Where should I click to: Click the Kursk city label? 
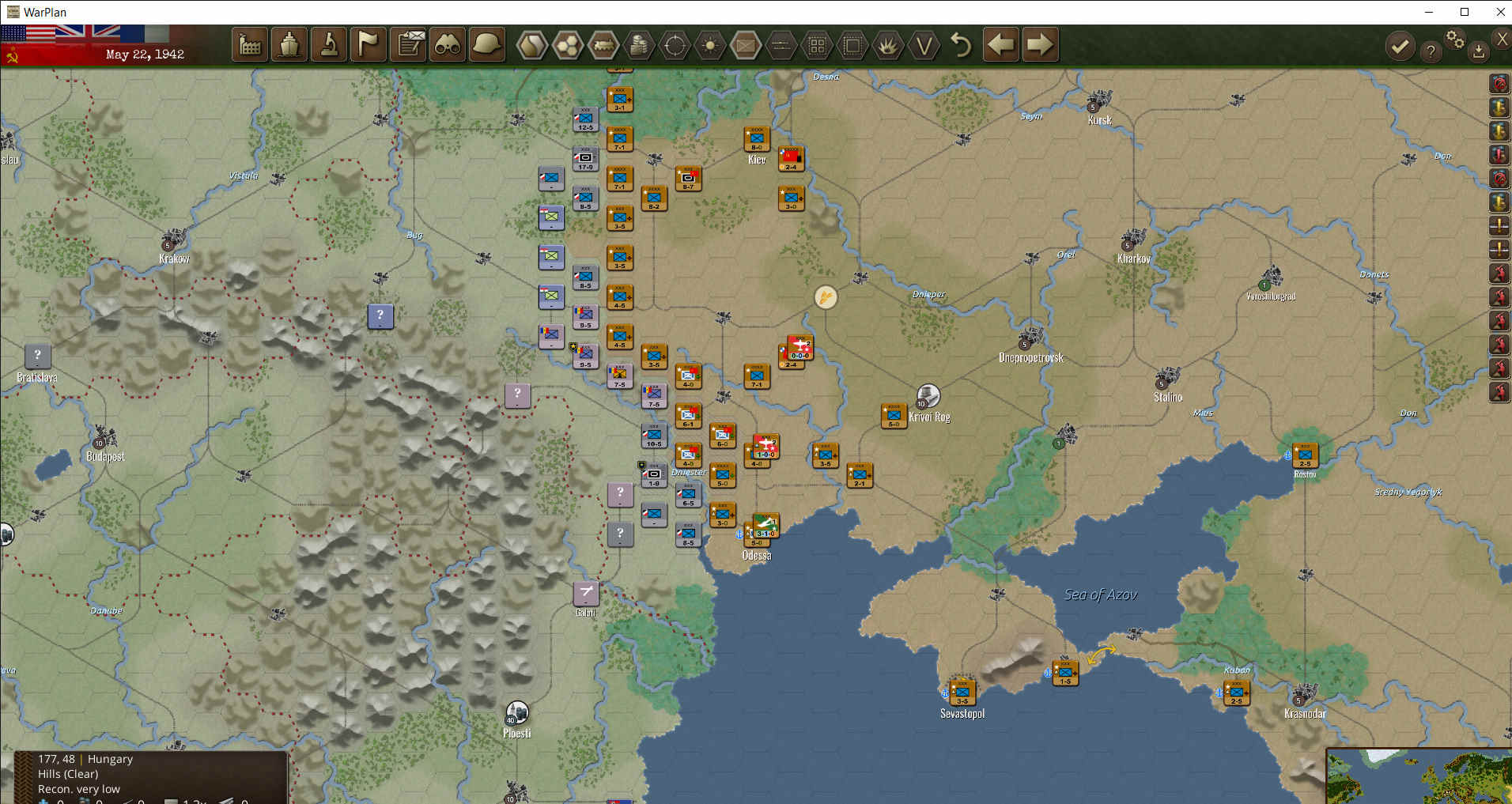tap(1099, 120)
